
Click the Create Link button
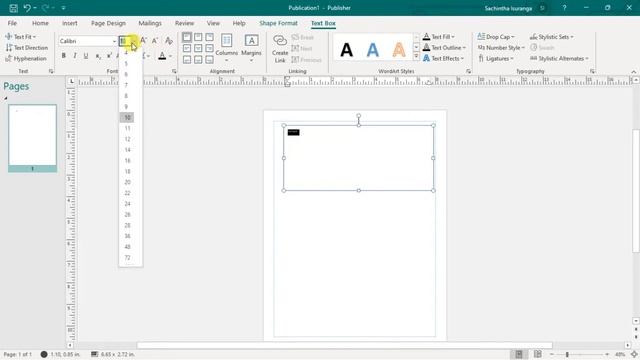[x=280, y=49]
